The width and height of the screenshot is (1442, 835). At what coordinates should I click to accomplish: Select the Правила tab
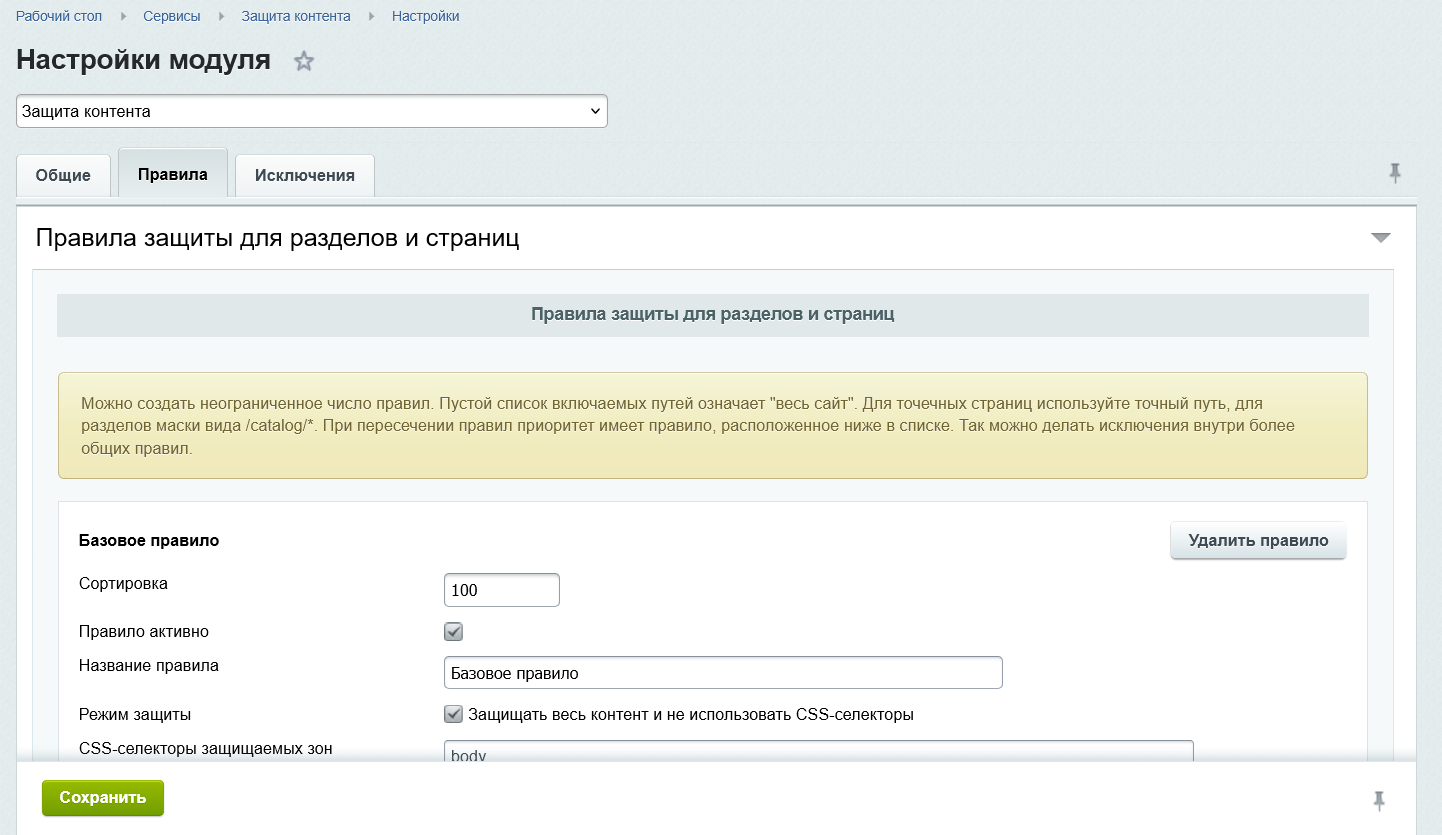click(173, 174)
